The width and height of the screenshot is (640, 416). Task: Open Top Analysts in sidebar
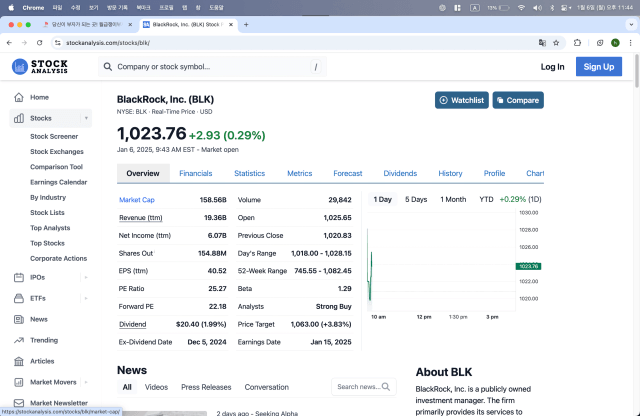tap(50, 228)
